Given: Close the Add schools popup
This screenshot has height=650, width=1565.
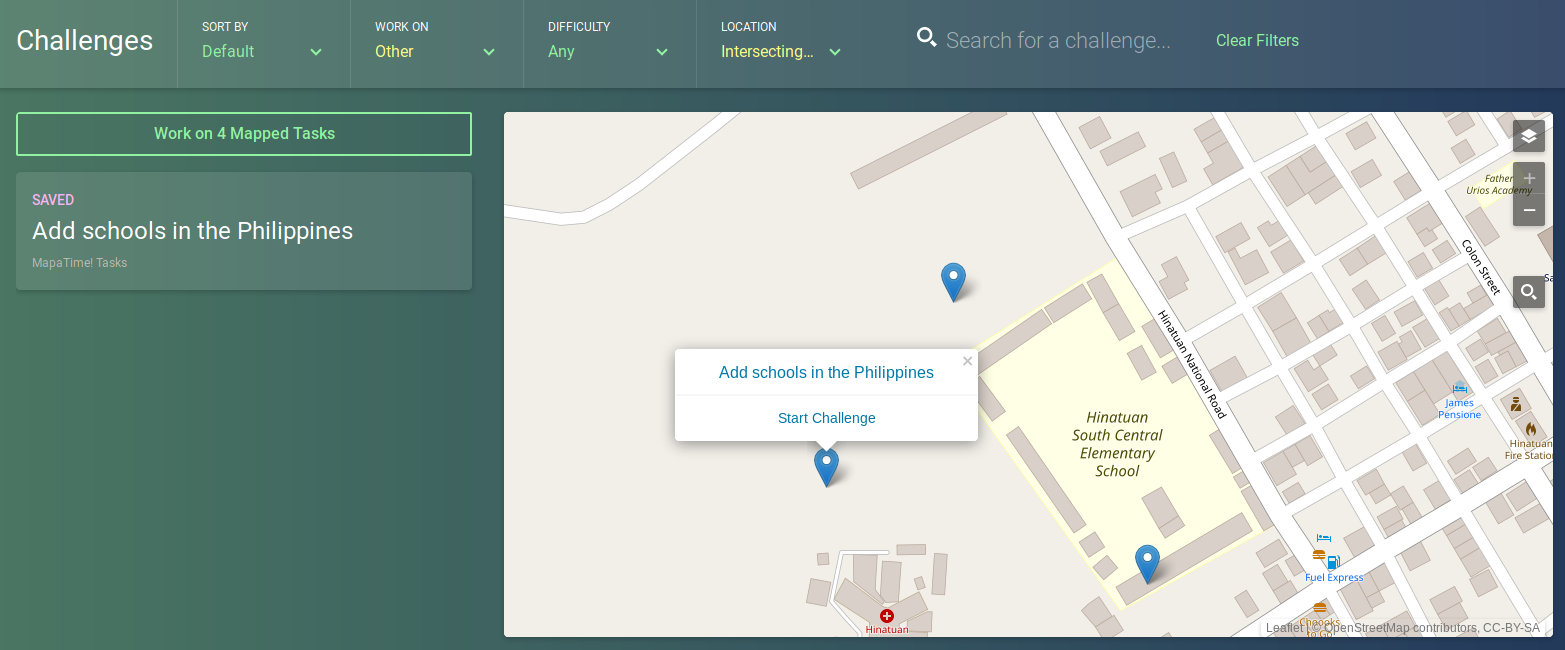Looking at the screenshot, I should tap(967, 361).
